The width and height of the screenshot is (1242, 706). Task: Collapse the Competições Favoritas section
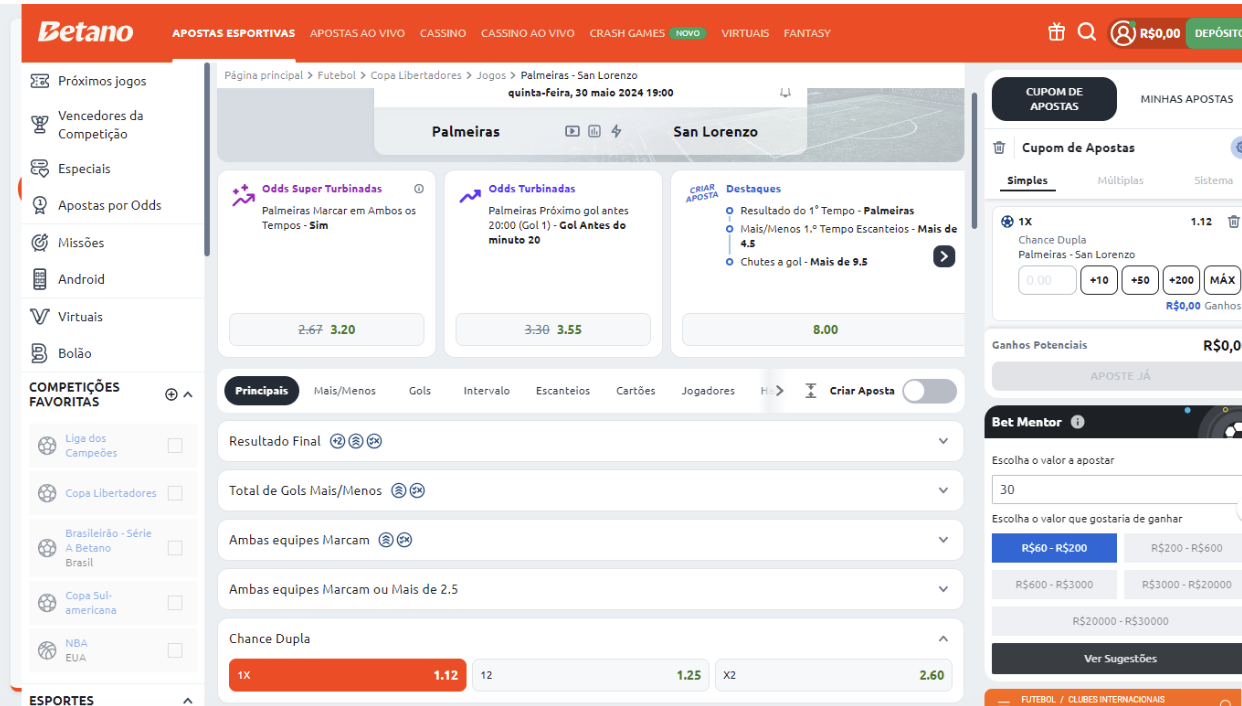[188, 395]
